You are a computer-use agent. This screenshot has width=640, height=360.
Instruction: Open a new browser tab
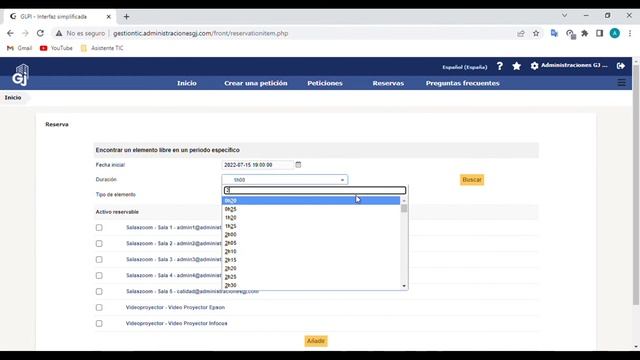tap(127, 17)
